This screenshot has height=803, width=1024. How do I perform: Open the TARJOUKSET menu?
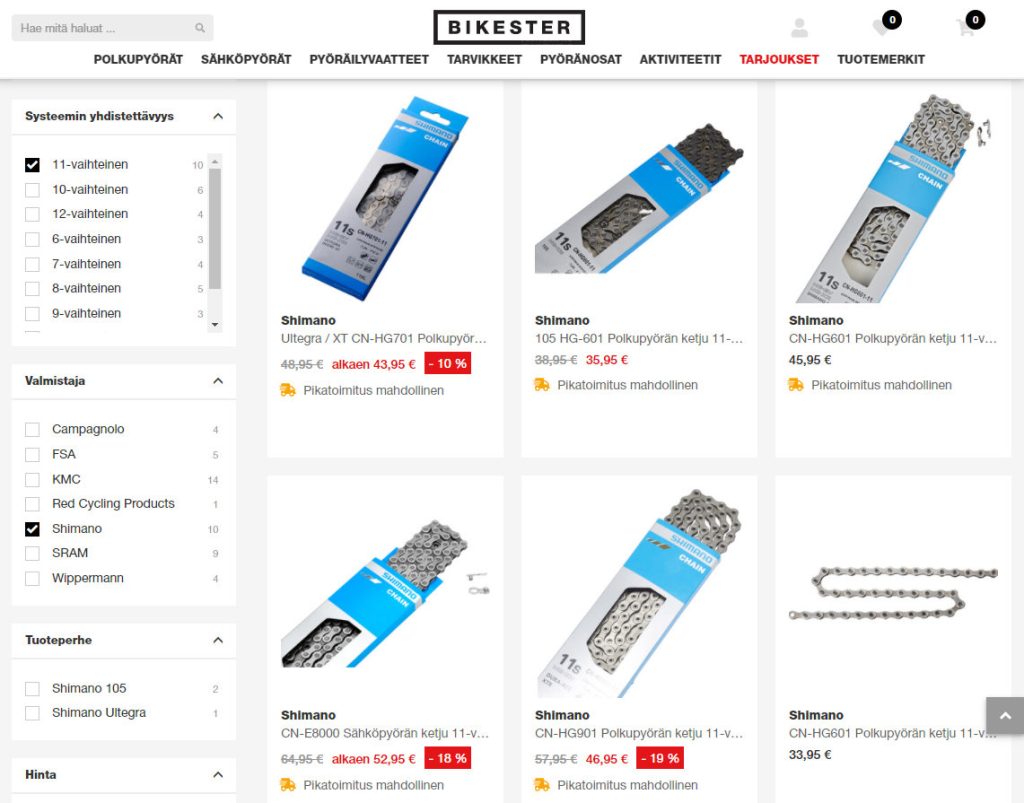[x=778, y=59]
